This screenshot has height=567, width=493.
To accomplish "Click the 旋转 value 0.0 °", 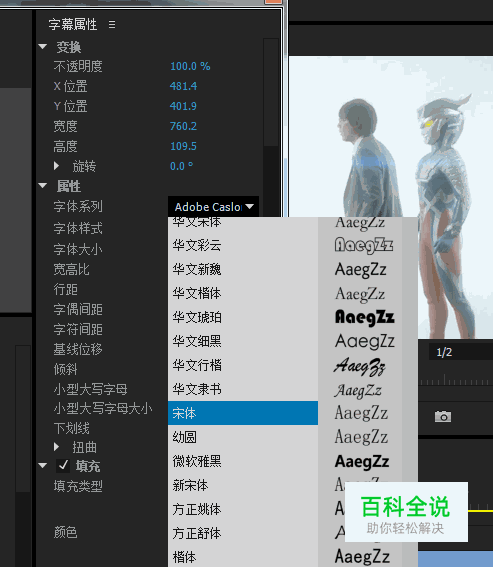I will (181, 166).
